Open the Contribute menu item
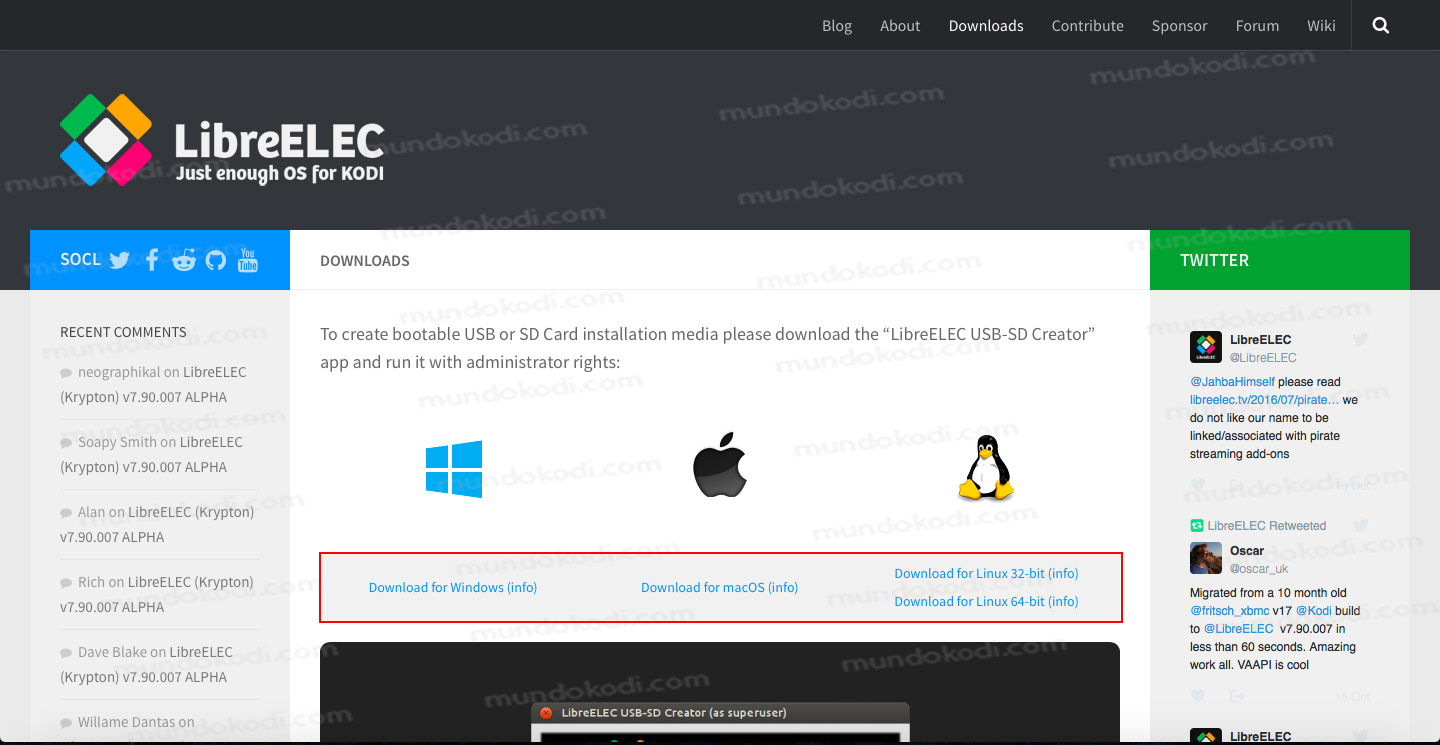The height and width of the screenshot is (745, 1440). pos(1088,26)
